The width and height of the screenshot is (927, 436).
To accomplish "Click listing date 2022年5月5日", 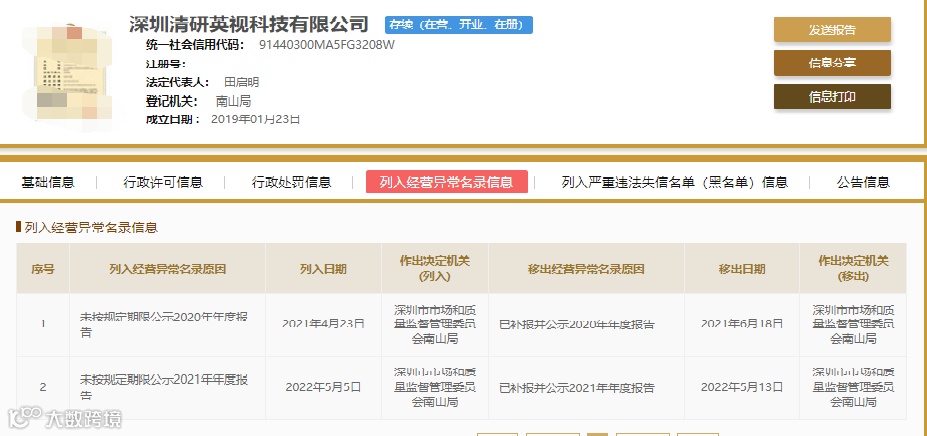I will coord(323,387).
